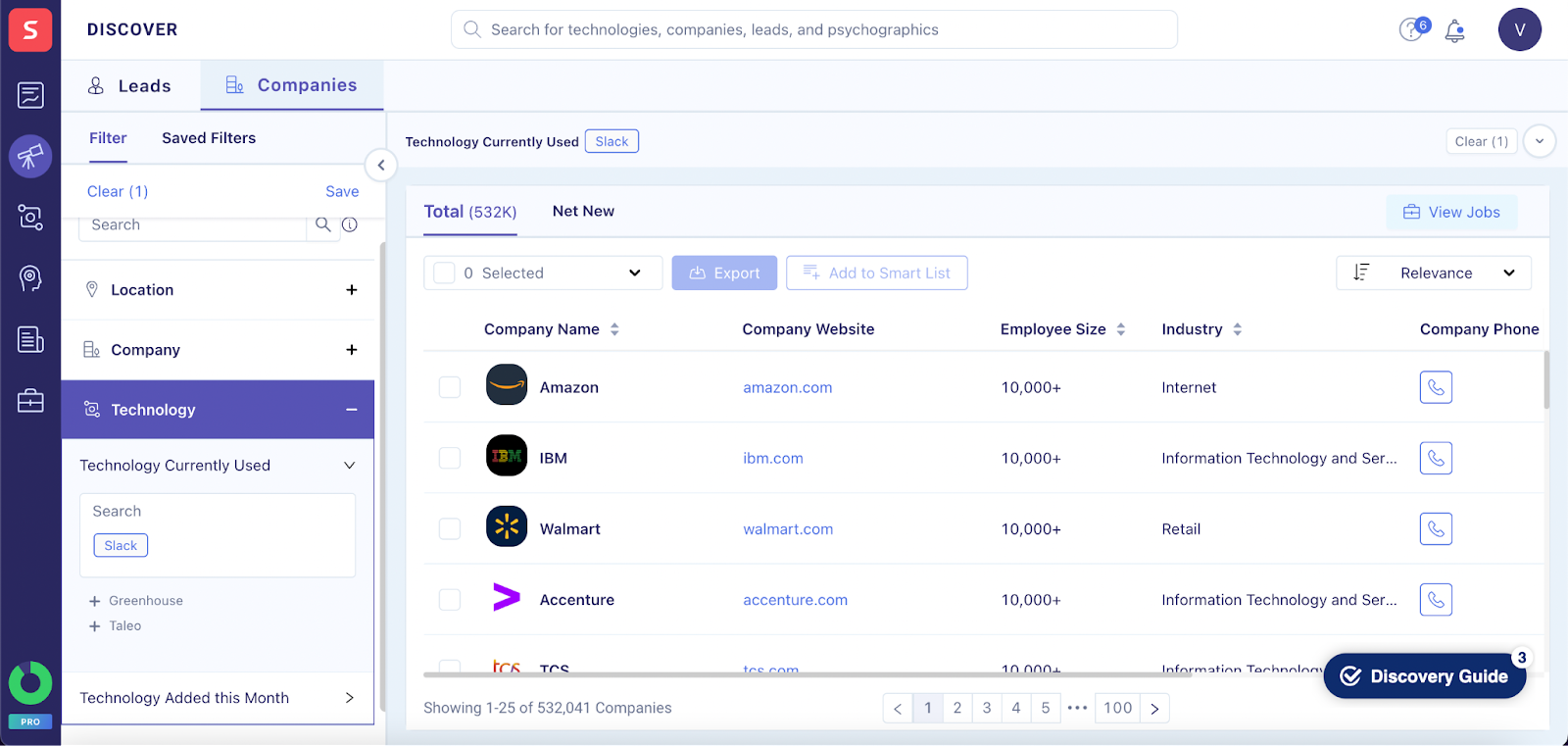
Task: Go to results page 2
Action: tap(957, 708)
